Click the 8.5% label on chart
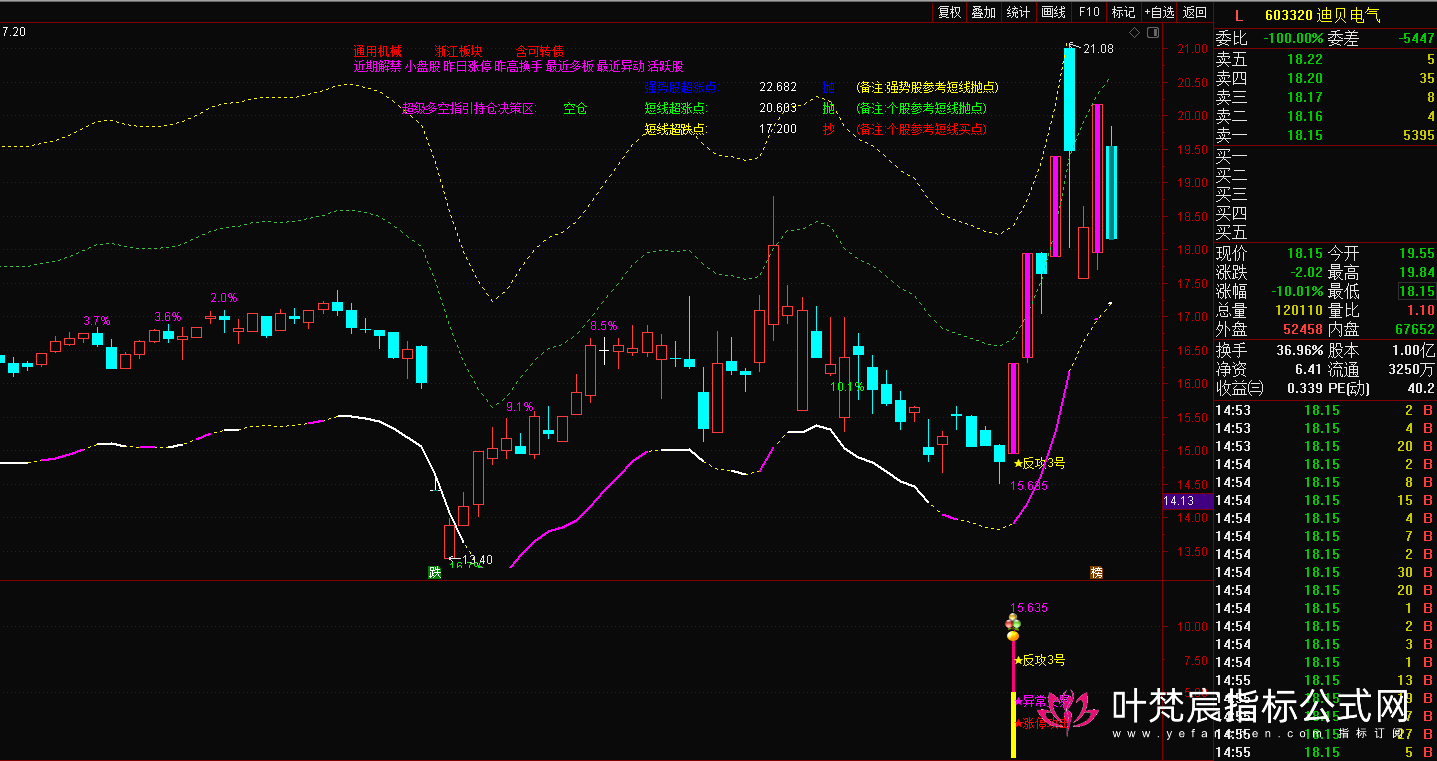 604,326
